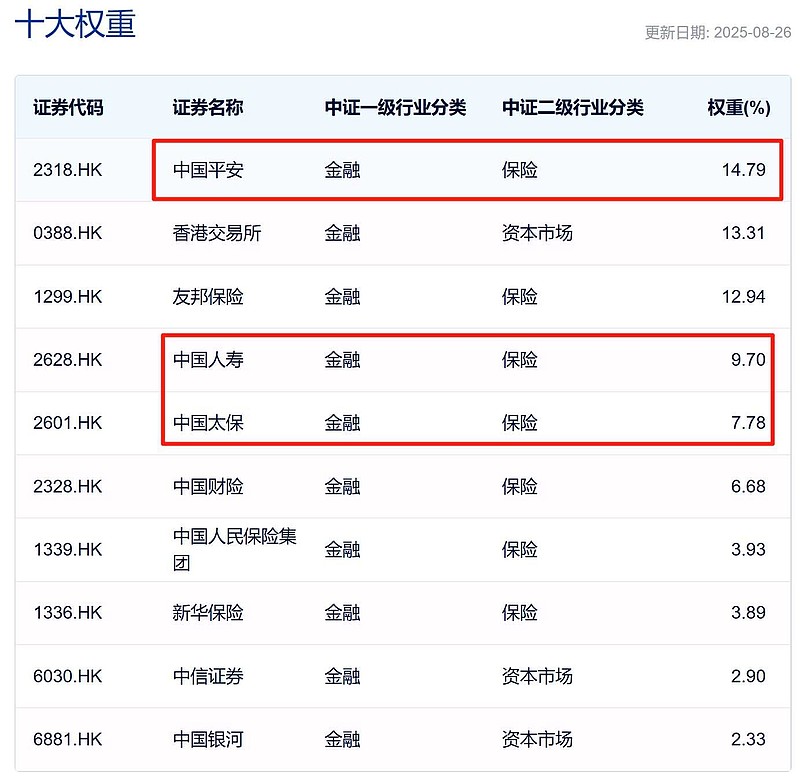Select stock code 2601.HK
The width and height of the screenshot is (800, 783).
68,423
